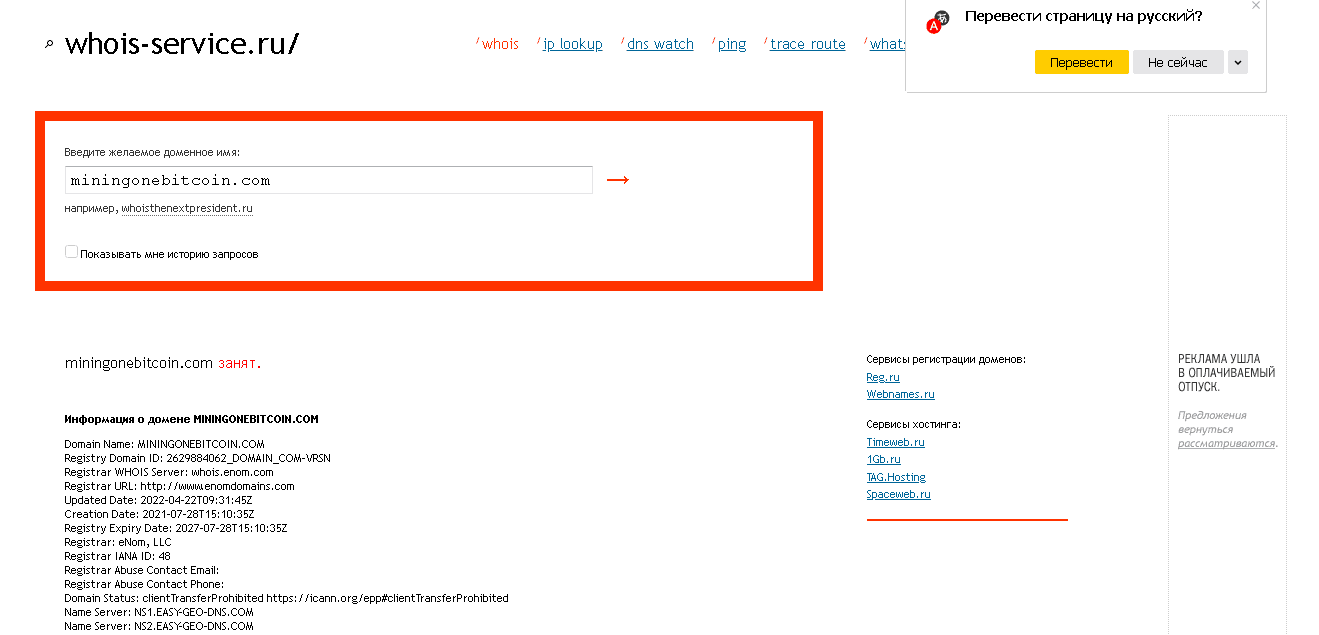
Task: Go to the dns watch tab
Action: click(x=660, y=44)
